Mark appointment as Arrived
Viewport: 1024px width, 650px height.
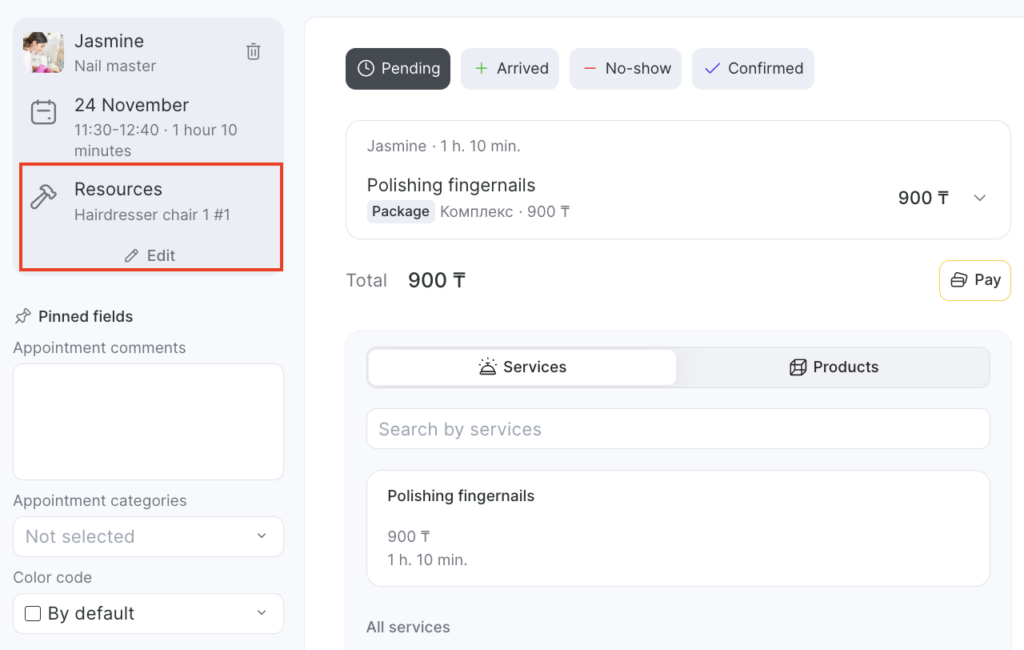(x=510, y=69)
